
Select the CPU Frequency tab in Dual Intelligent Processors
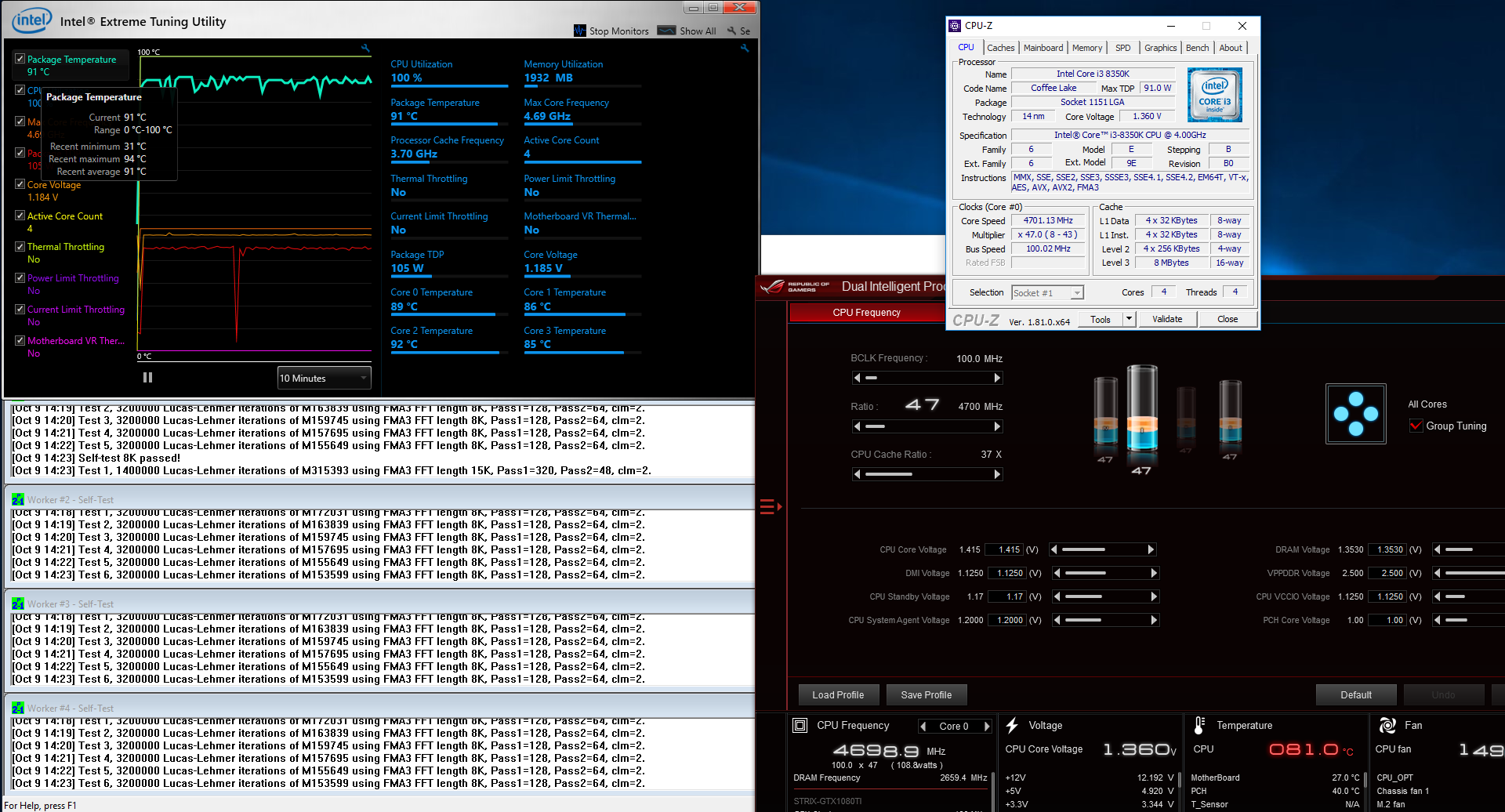pyautogui.click(x=866, y=312)
